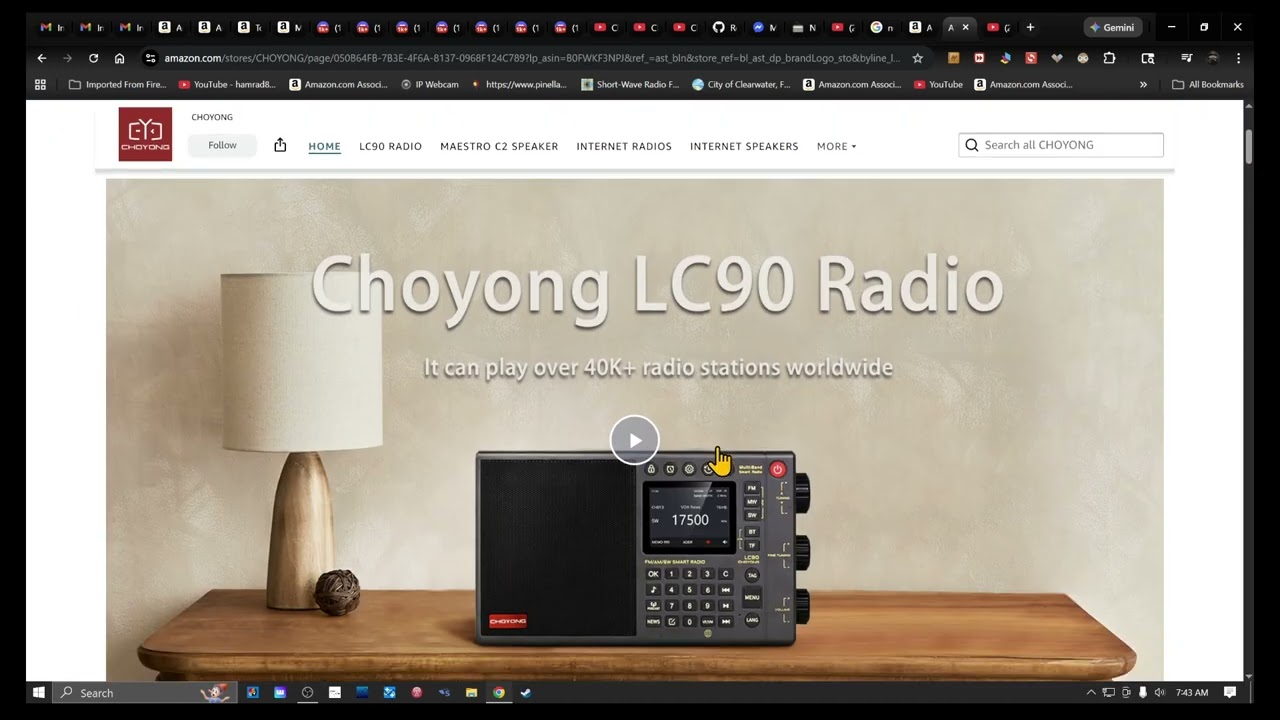Screen dimensions: 1280x720
Task: Open the Short-Wave Radio F... bookmark
Action: click(630, 85)
